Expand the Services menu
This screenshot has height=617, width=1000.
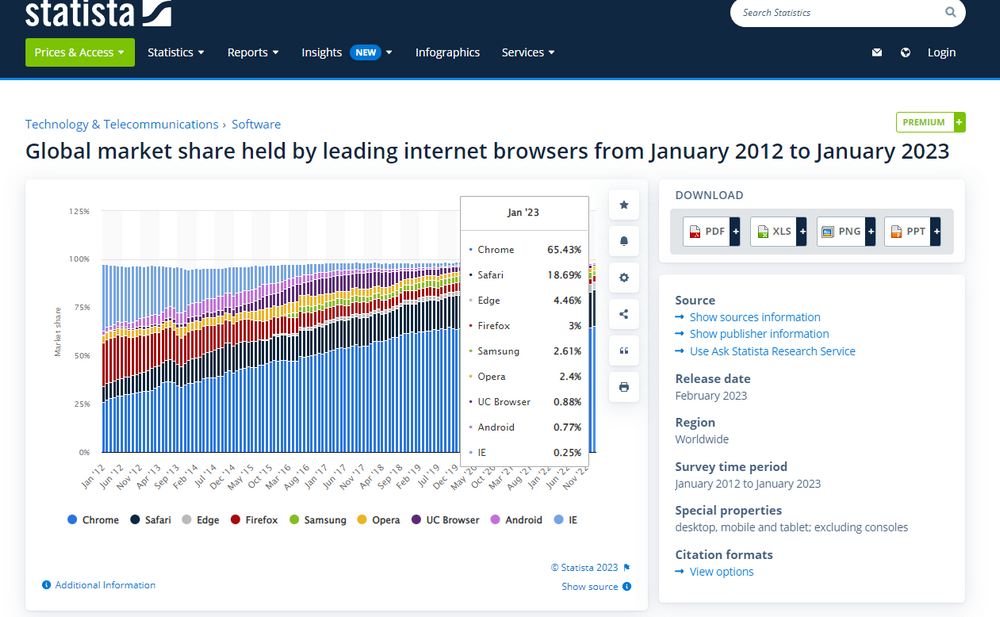coord(527,52)
